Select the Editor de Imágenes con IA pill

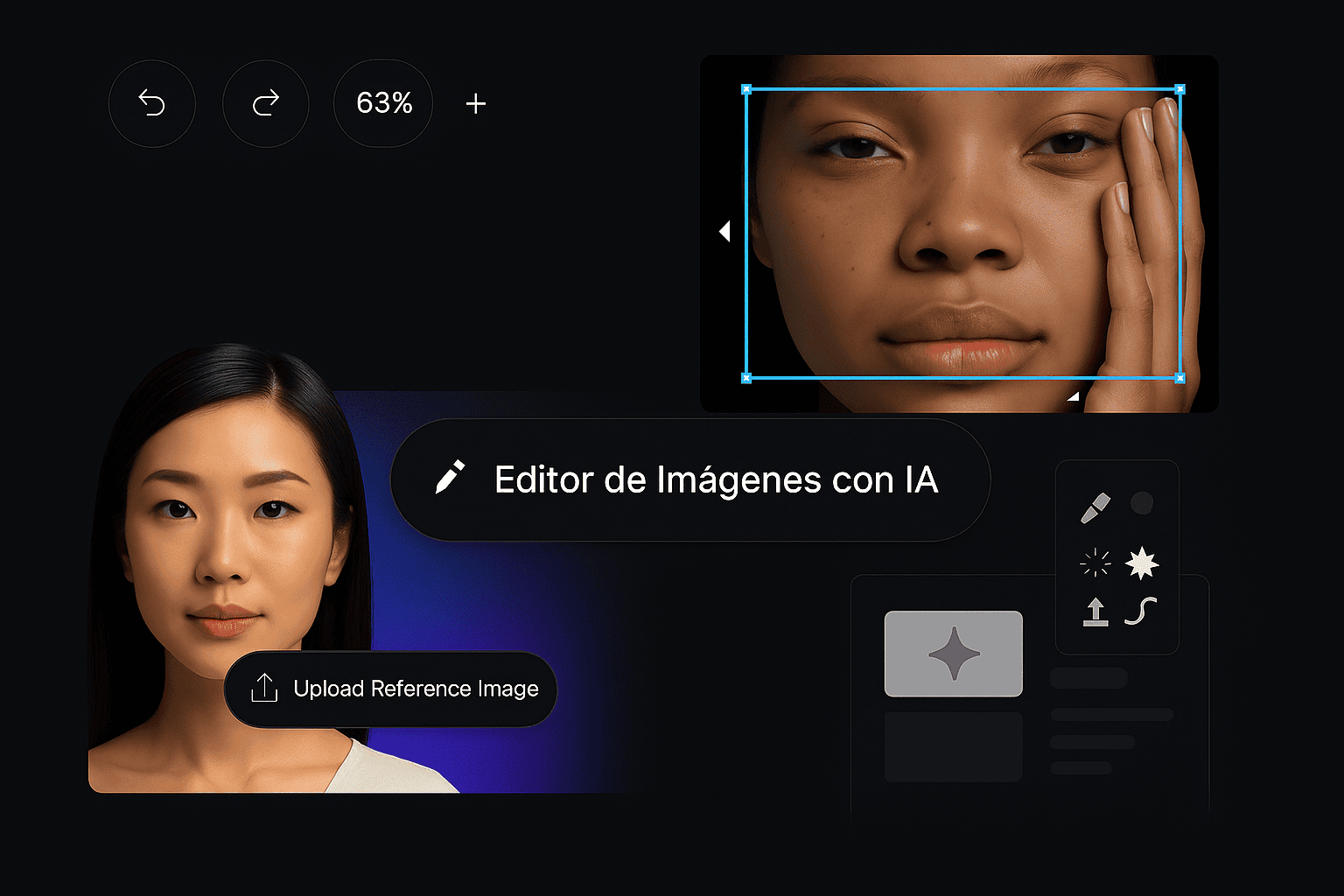point(690,479)
